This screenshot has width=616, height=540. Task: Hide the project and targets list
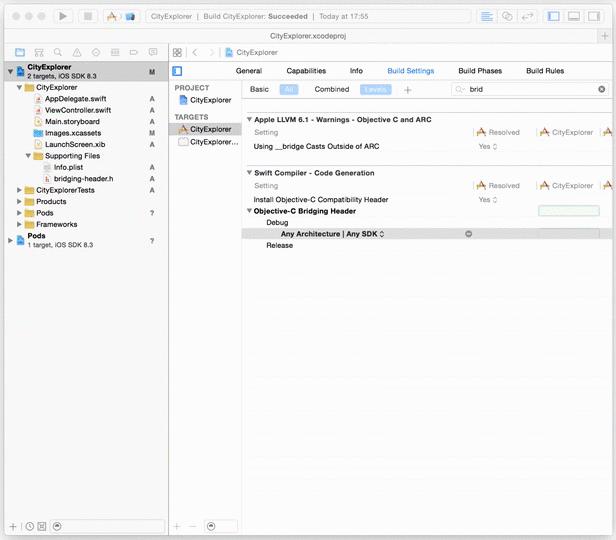(x=177, y=71)
